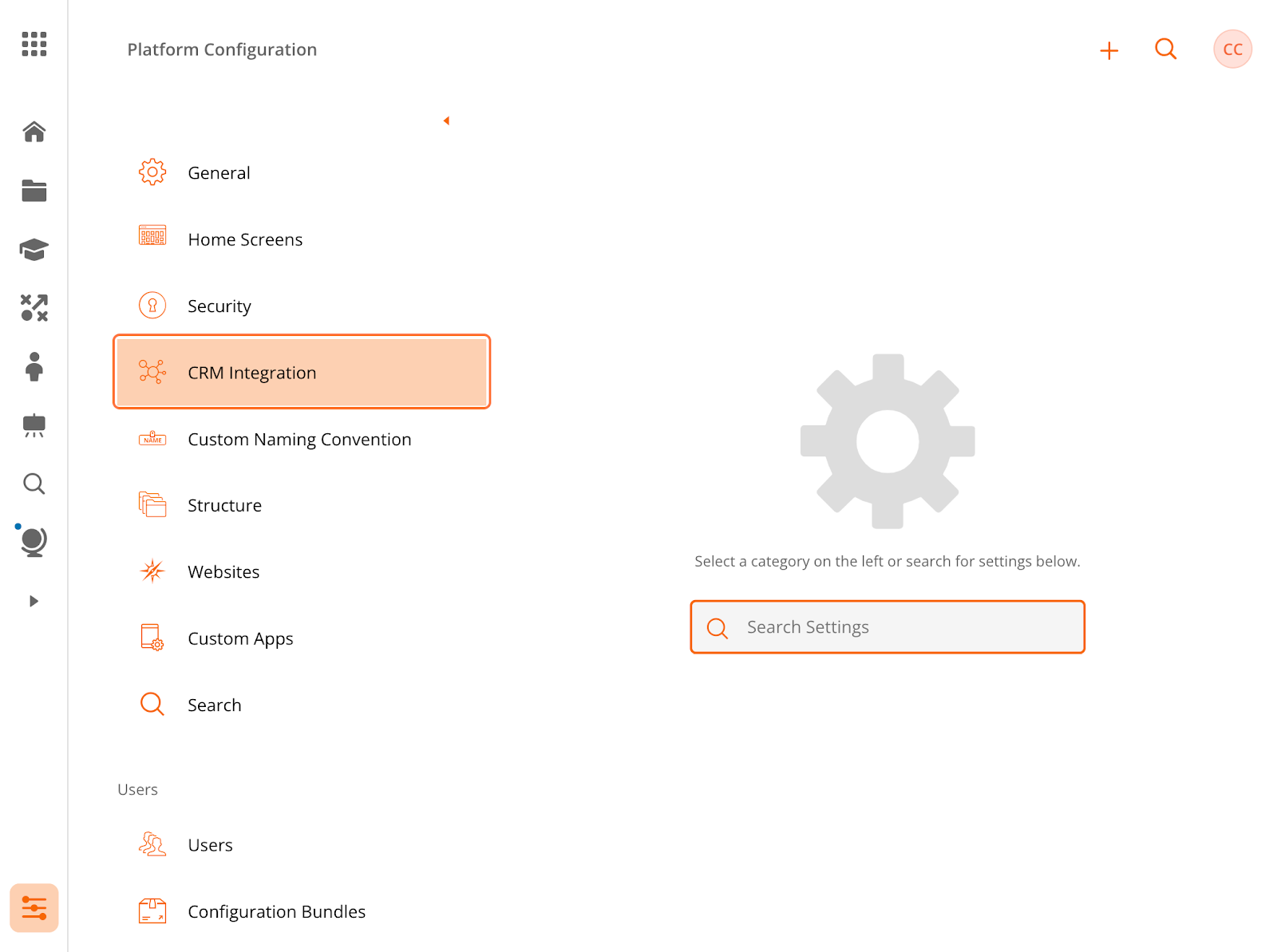The image size is (1277, 952).
Task: Click the Search Settings input field
Action: (x=888, y=627)
